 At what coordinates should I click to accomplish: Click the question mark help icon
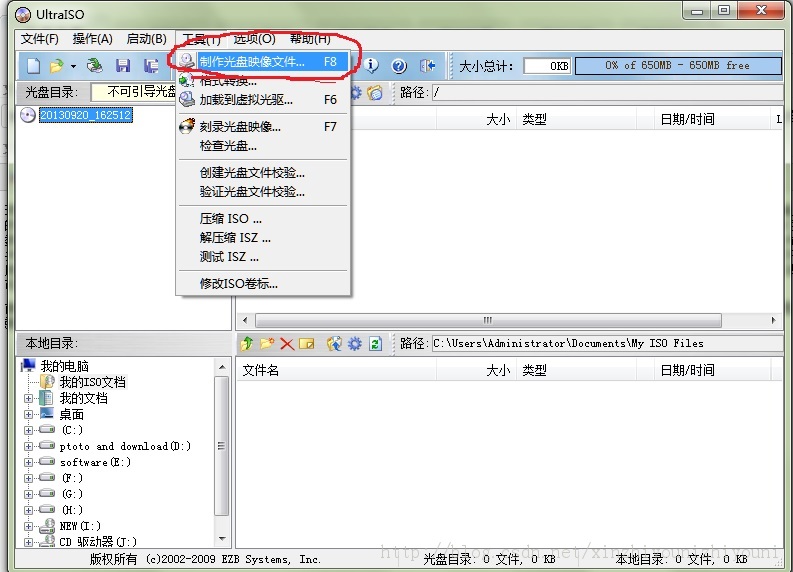click(399, 65)
